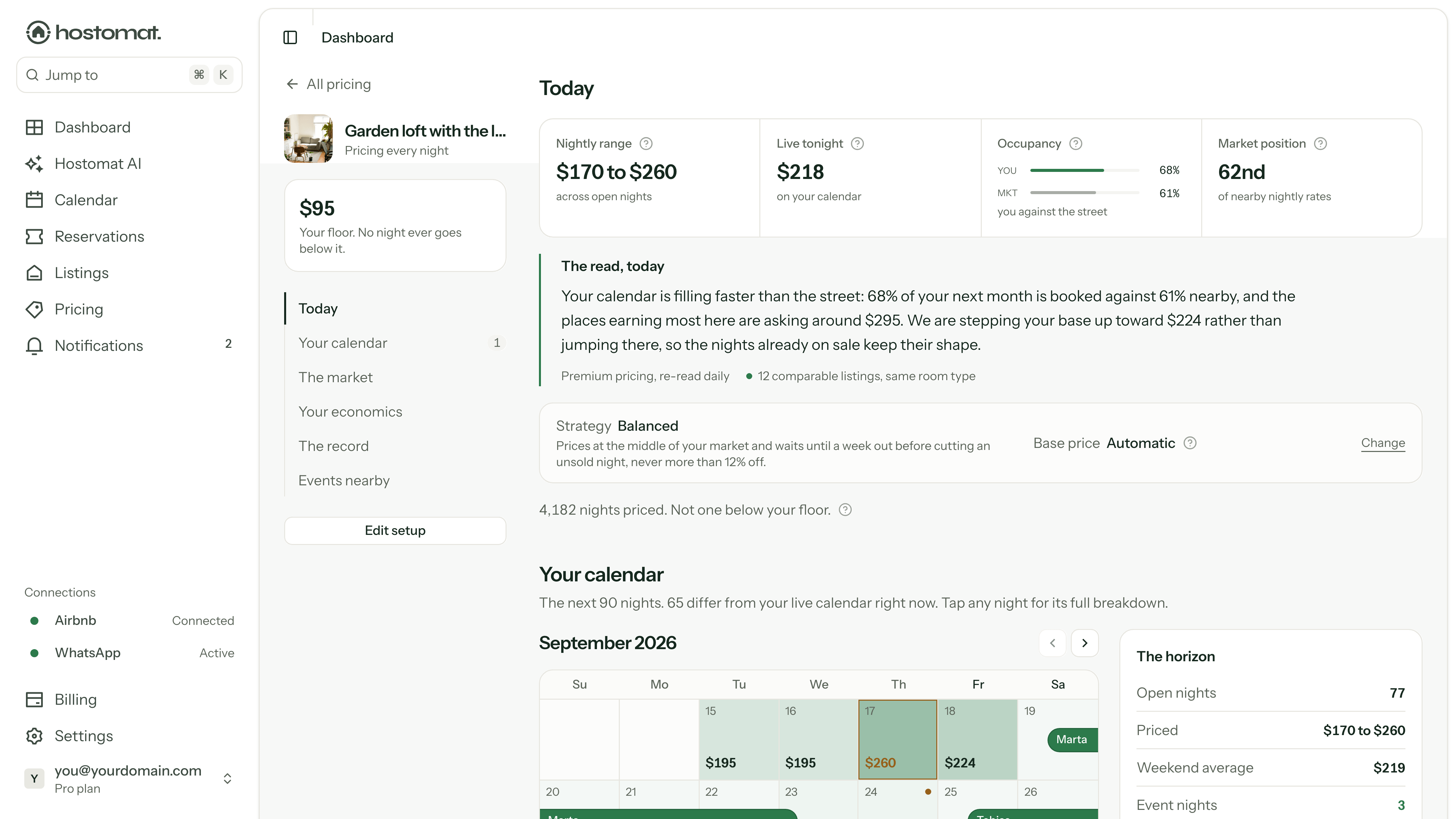This screenshot has width=1456, height=819.
Task: Select September 16 priced at $195
Action: pyautogui.click(x=818, y=739)
